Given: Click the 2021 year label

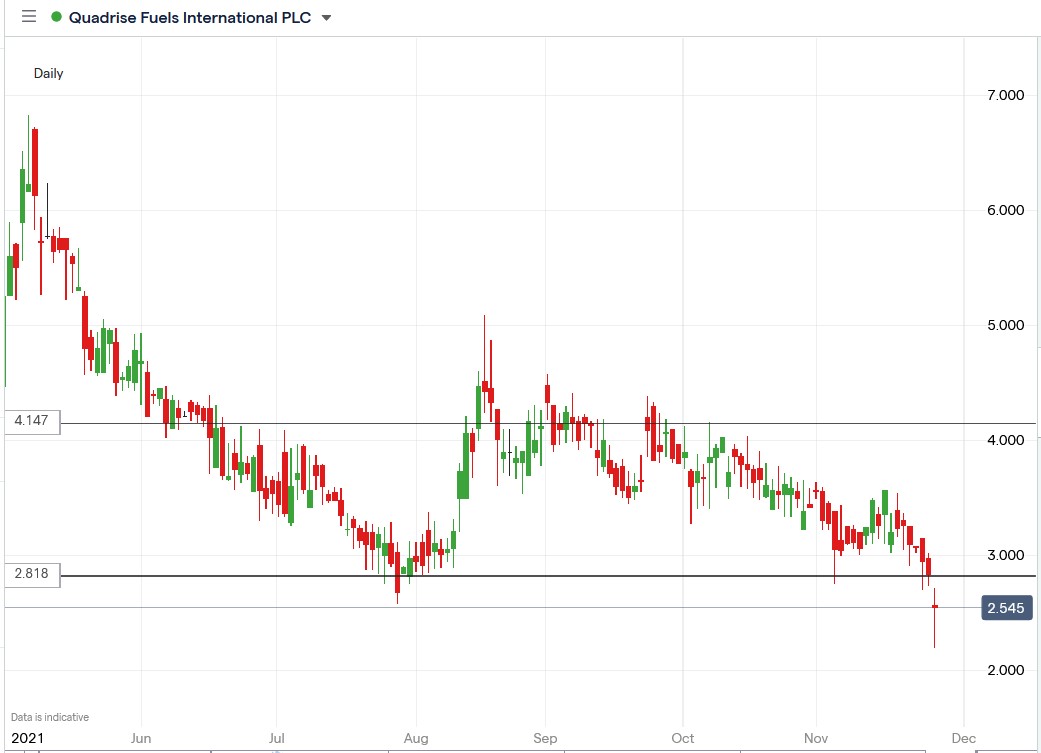Looking at the screenshot, I should [x=29, y=737].
